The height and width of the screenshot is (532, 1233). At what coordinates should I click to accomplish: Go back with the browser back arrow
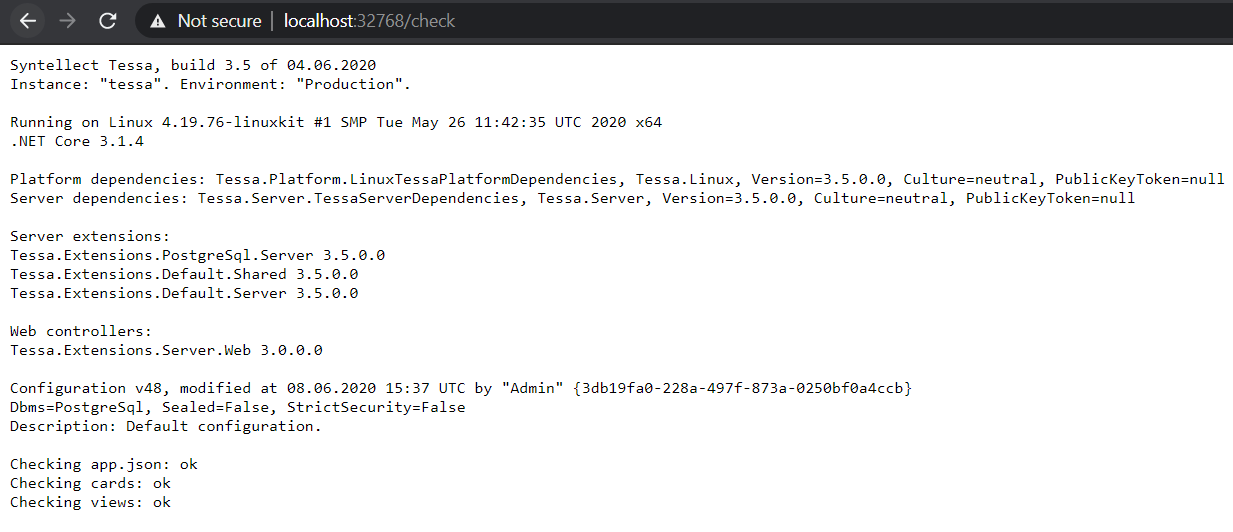[28, 20]
